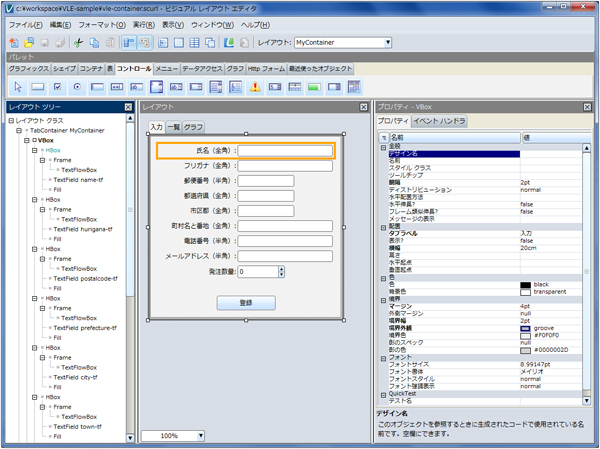Switch to the イベント ハンドラ tab
This screenshot has height=449, width=600.
point(439,121)
